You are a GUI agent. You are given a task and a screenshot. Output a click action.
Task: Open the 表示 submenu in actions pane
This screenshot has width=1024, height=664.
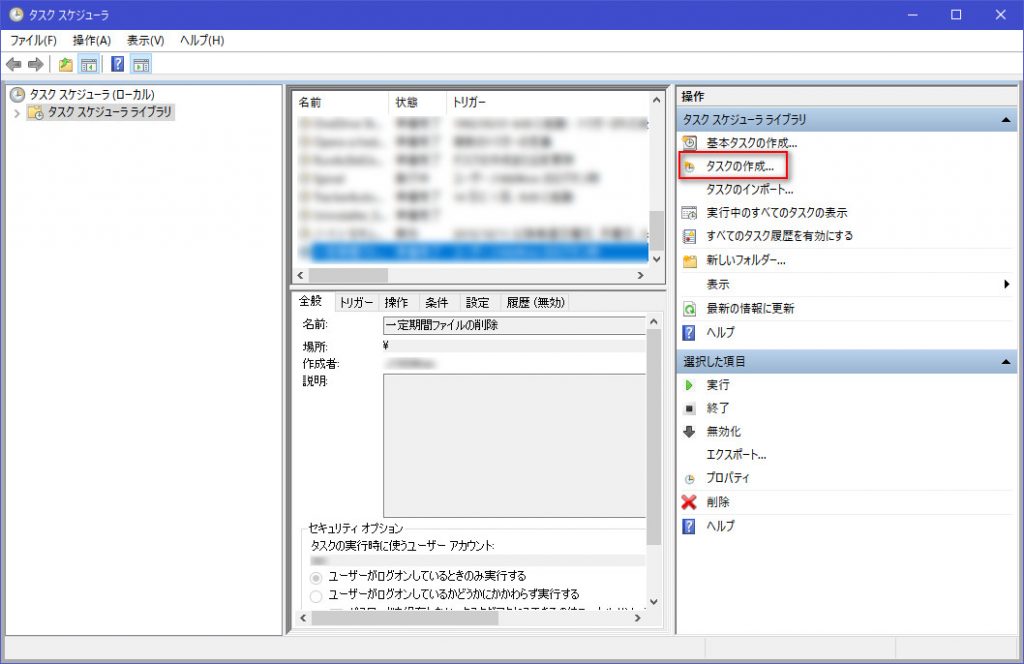pyautogui.click(x=1006, y=285)
